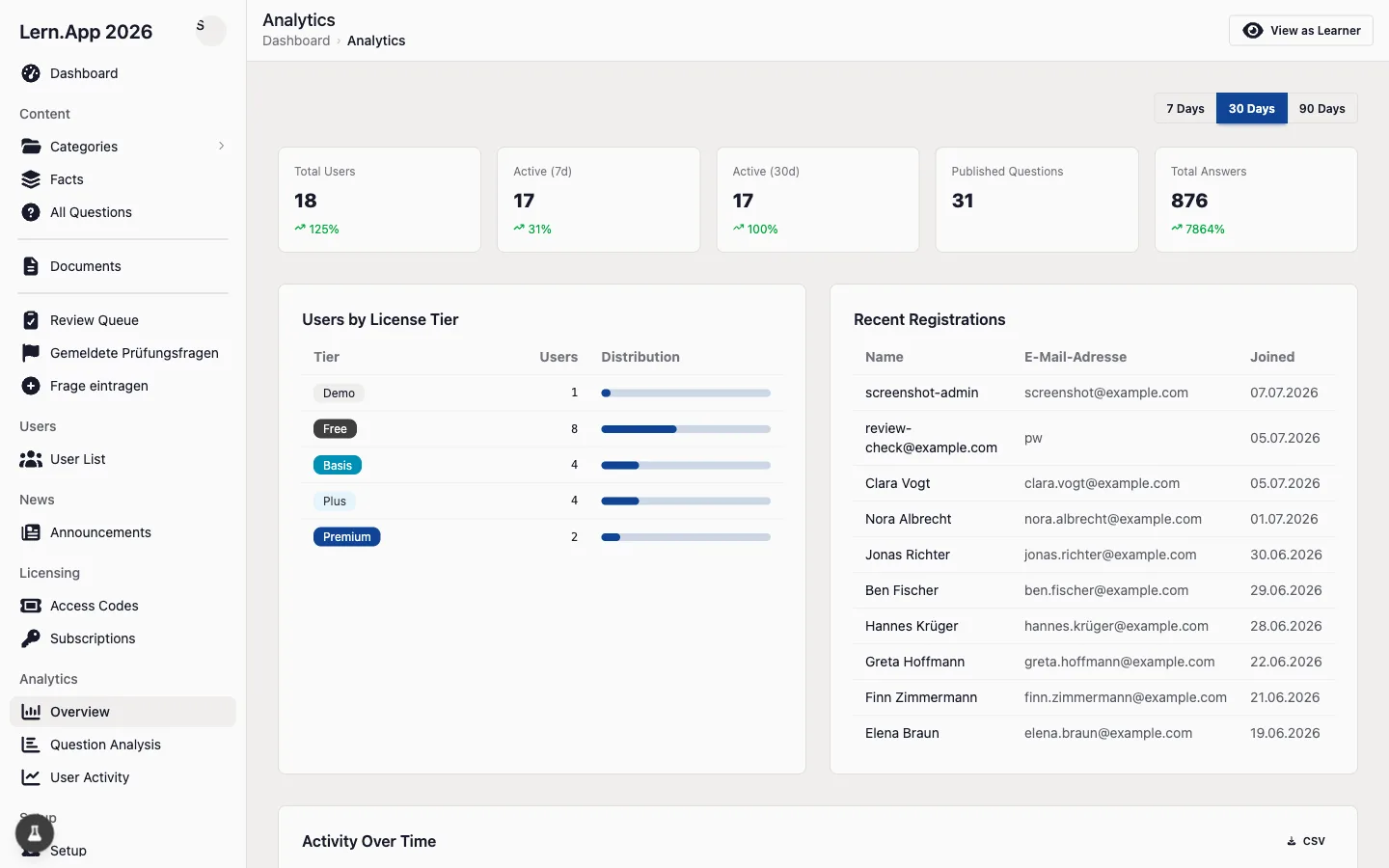Viewport: 1389px width, 868px height.
Task: Click the Lern.App 2026 logo title
Action: (86, 32)
